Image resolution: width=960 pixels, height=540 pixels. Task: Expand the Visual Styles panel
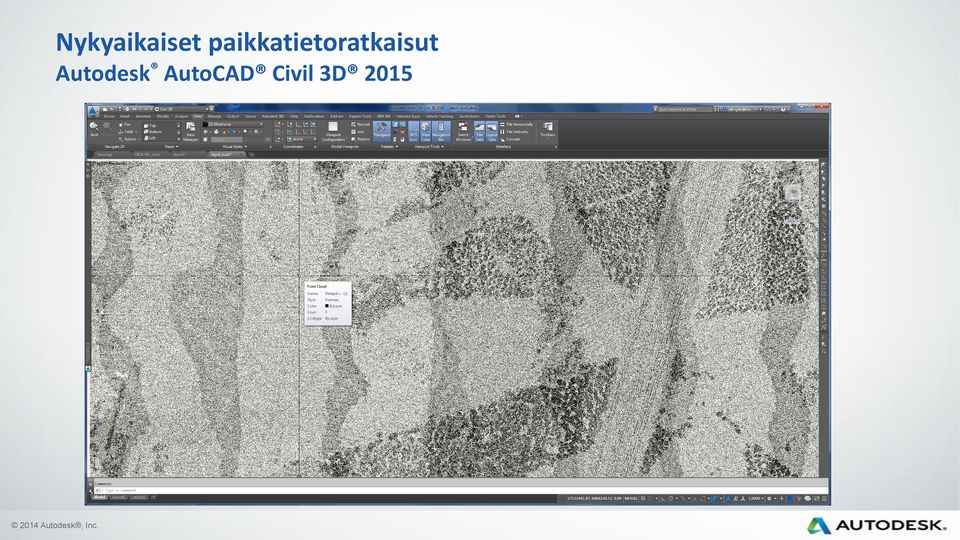click(234, 147)
